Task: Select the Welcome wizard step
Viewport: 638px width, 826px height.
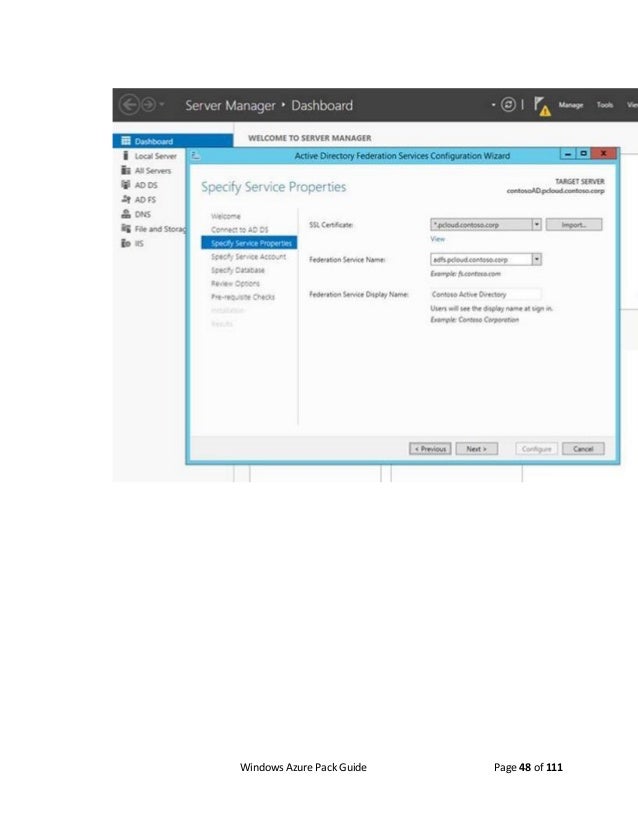Action: [225, 216]
